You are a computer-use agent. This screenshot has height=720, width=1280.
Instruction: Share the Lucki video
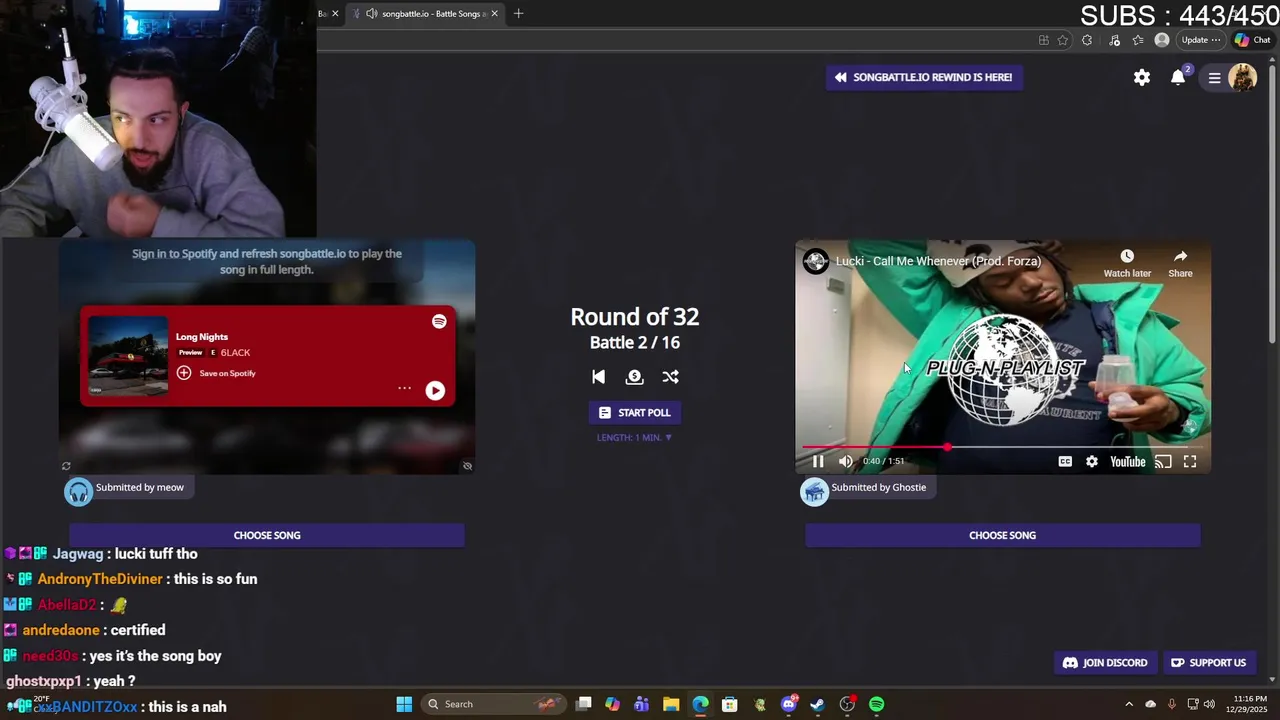click(x=1180, y=263)
